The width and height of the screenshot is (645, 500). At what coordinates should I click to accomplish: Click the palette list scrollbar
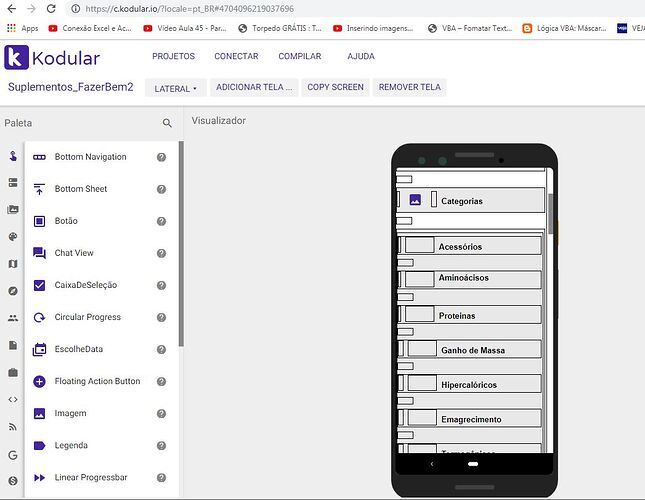click(x=181, y=243)
